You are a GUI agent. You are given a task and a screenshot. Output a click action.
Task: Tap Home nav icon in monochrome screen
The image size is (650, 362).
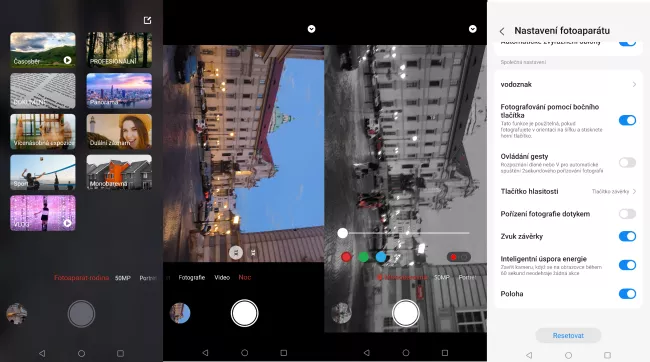[x=406, y=353]
